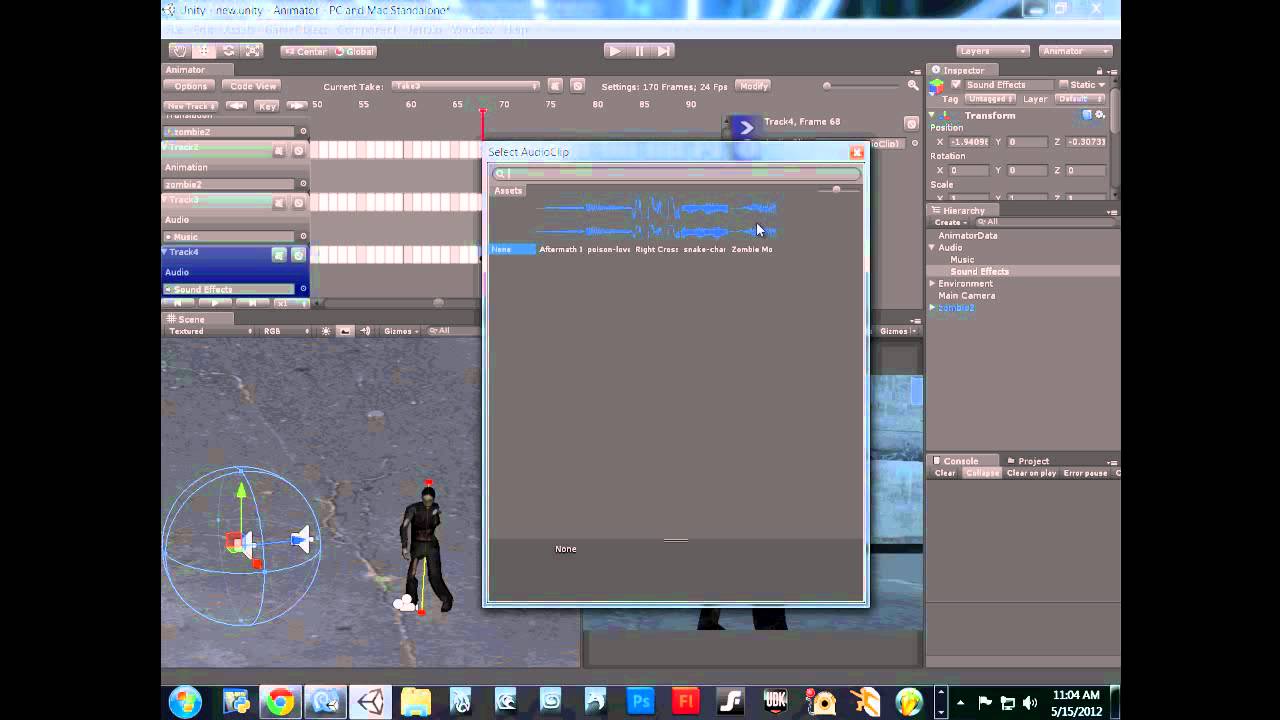This screenshot has height=720, width=1280.
Task: Click the step-frame button next to Play
Action: 663,50
